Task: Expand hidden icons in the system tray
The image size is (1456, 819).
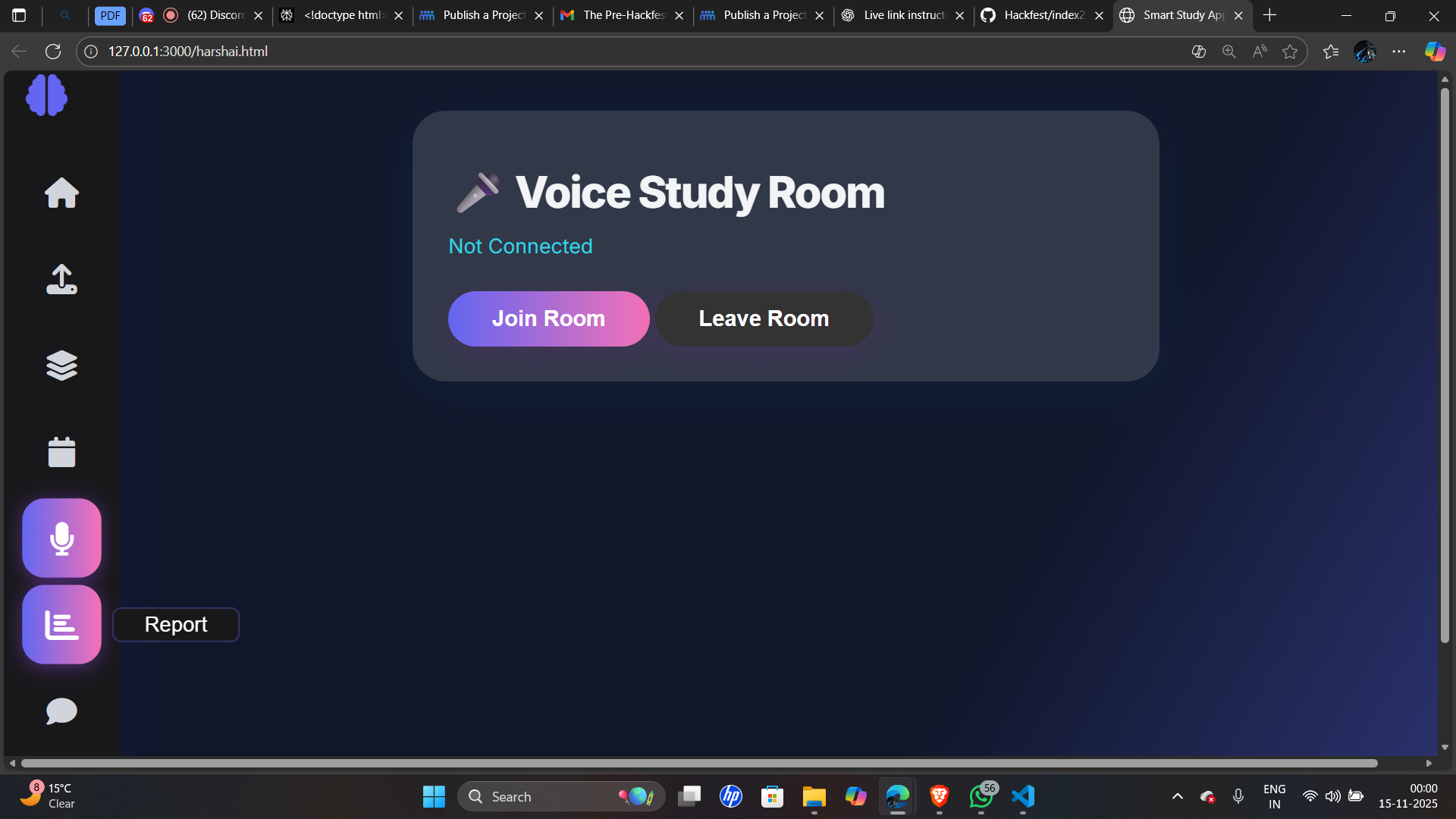Action: tap(1177, 796)
